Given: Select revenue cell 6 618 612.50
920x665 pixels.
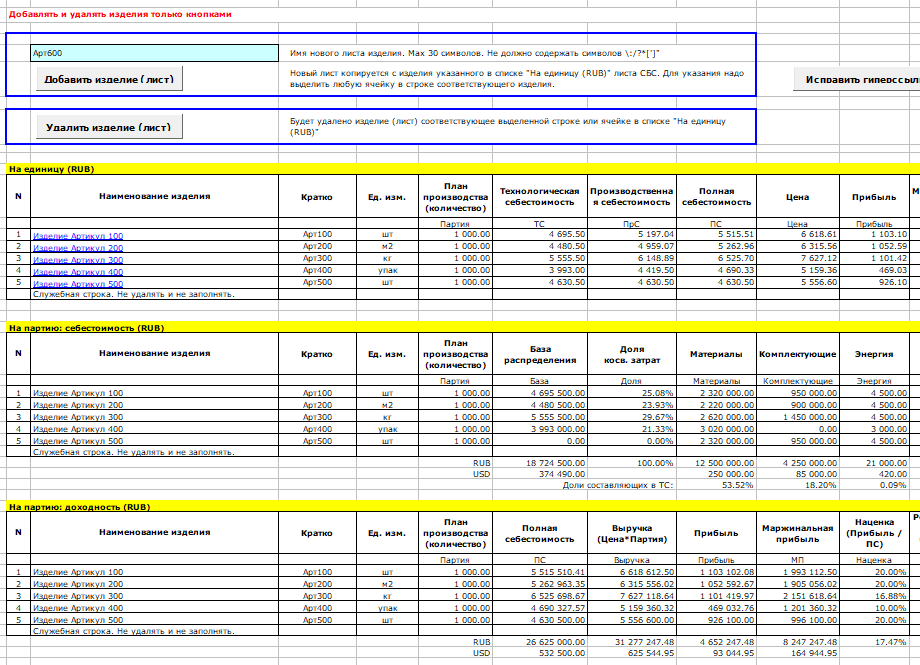Looking at the screenshot, I should tap(631, 572).
